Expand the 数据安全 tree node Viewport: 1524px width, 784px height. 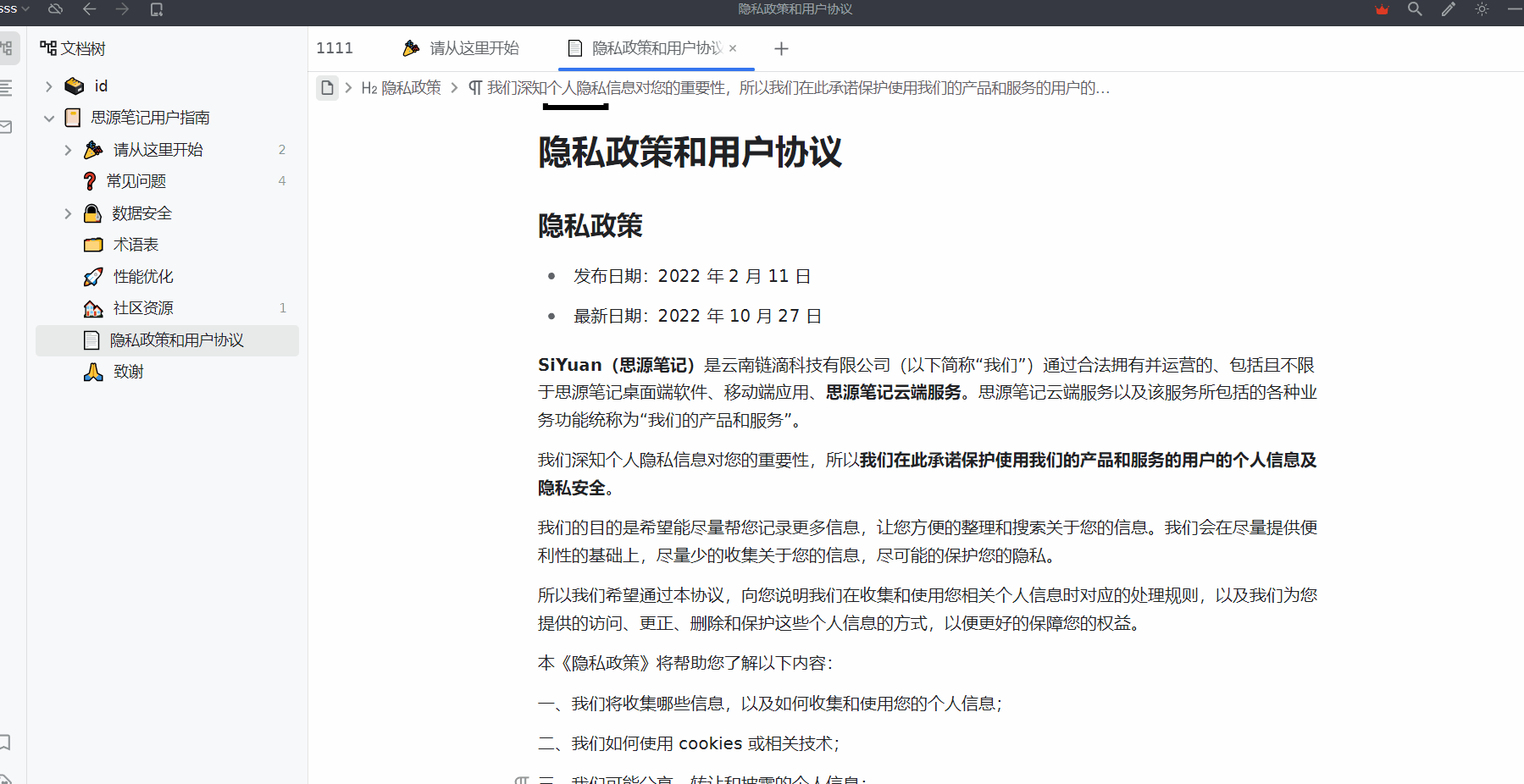click(68, 213)
